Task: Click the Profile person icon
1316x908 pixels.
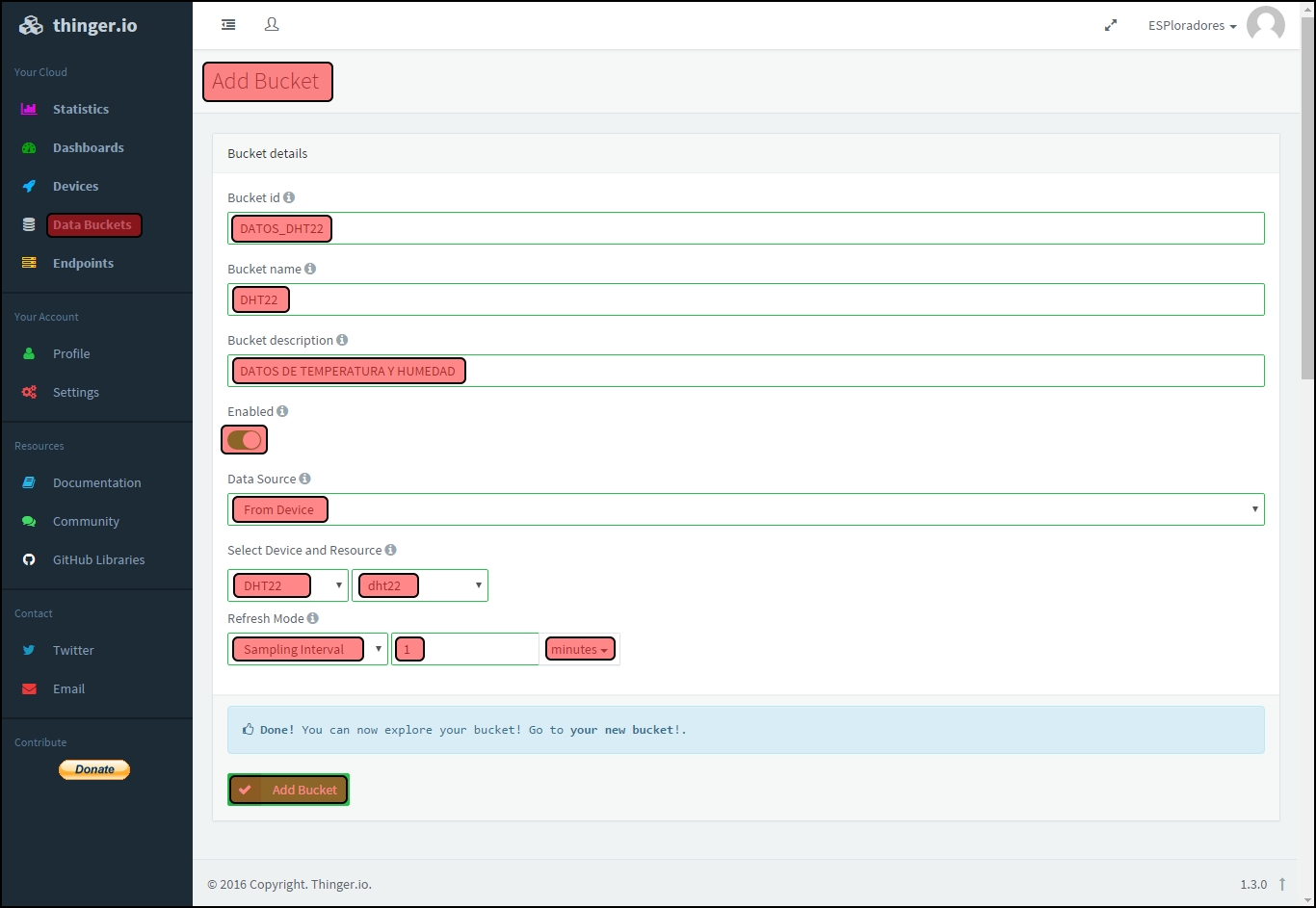Action: click(x=29, y=353)
